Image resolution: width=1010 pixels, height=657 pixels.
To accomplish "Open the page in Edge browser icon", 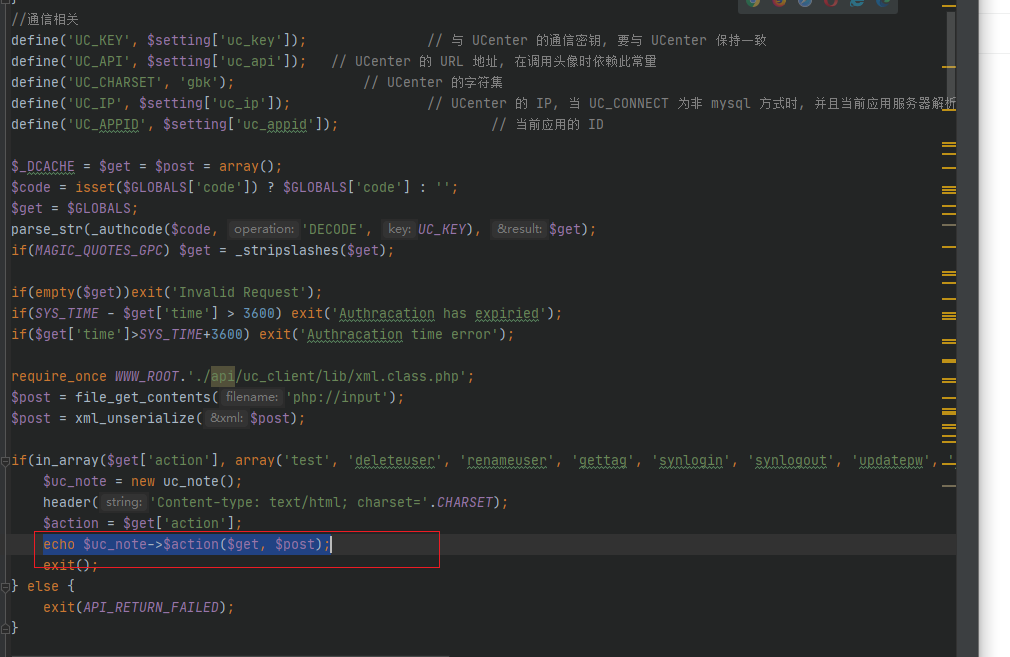I will [x=883, y=3].
